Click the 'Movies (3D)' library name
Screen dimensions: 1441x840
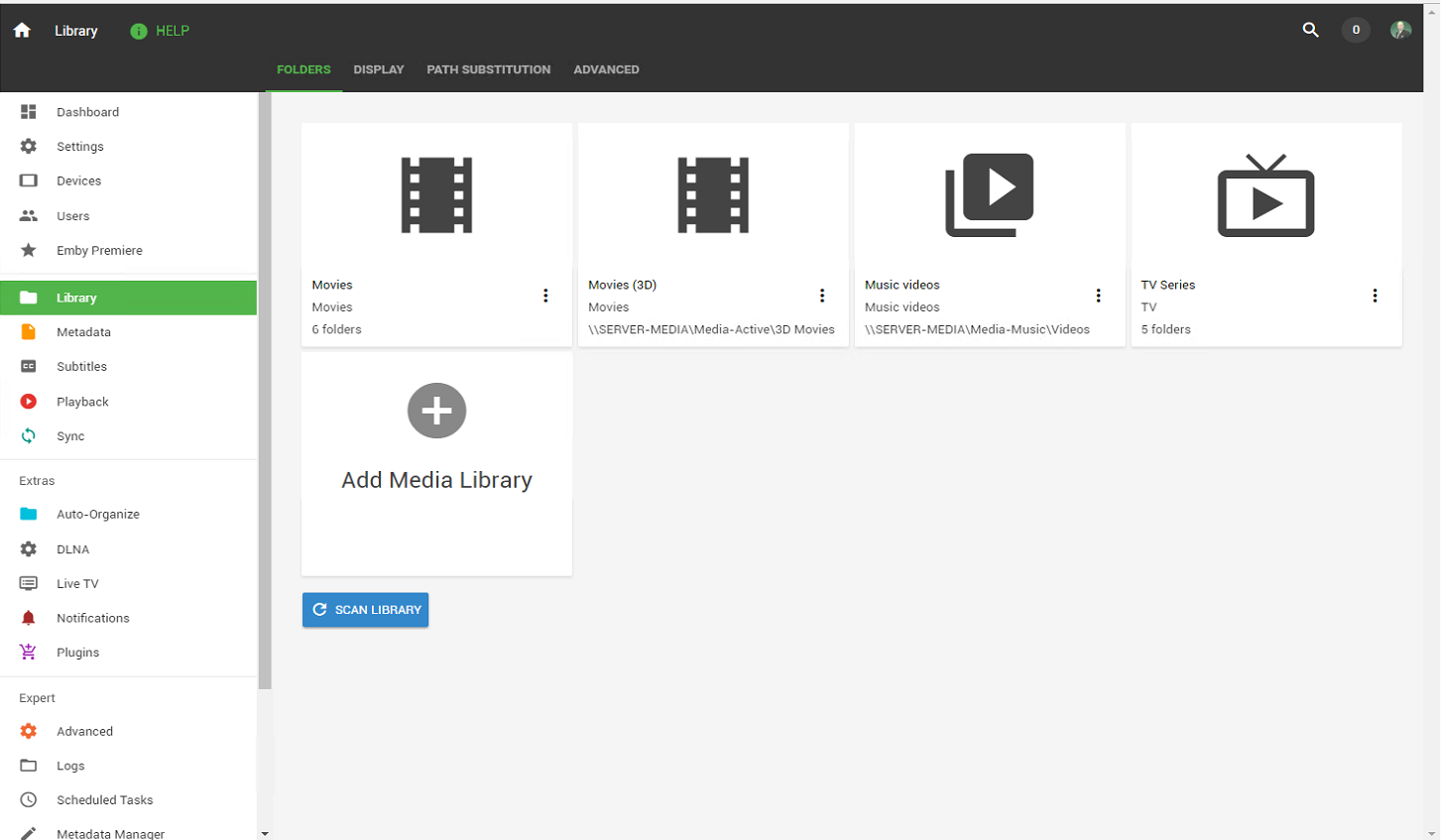click(x=622, y=285)
